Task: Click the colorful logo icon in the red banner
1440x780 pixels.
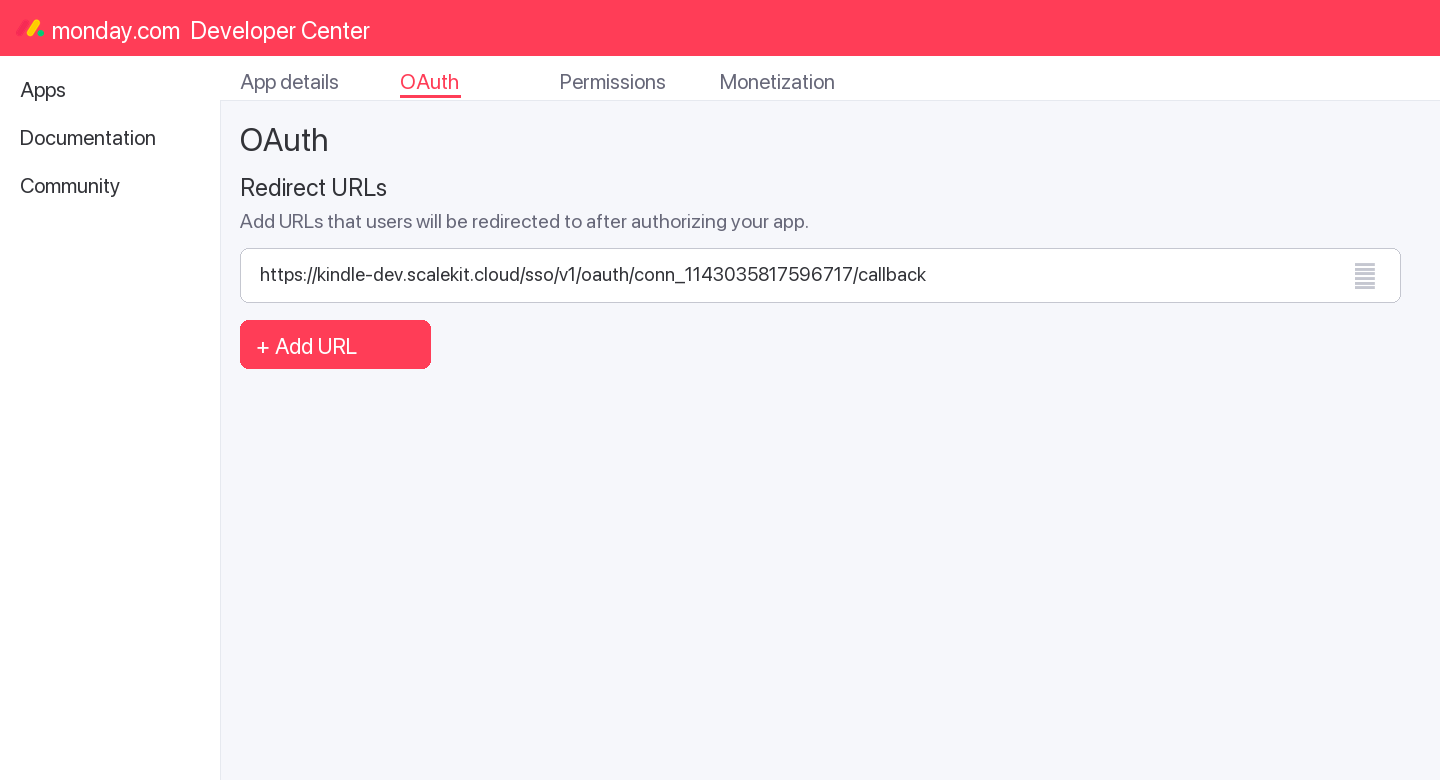Action: [x=32, y=28]
